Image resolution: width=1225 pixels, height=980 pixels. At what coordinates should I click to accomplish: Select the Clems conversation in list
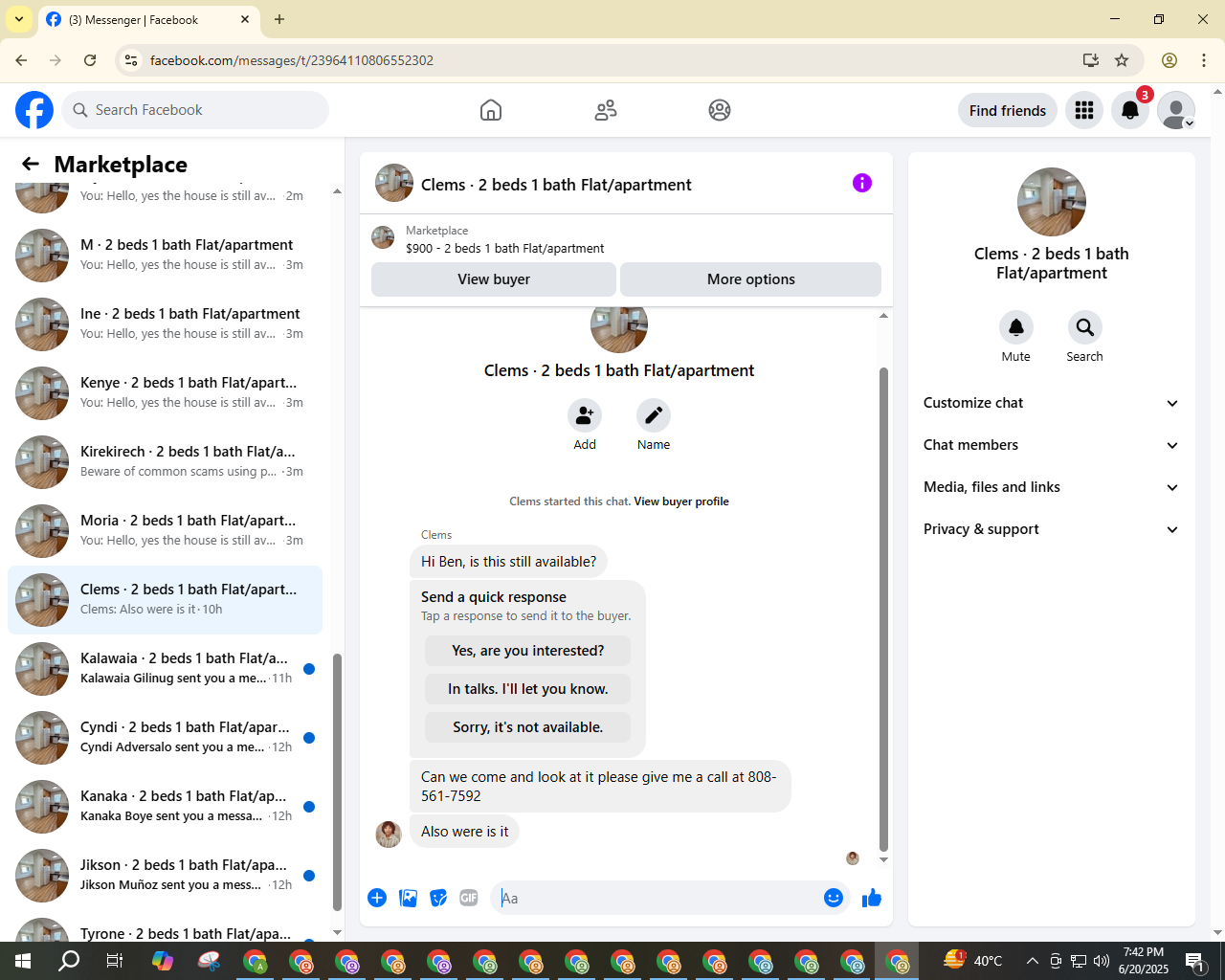(x=165, y=600)
